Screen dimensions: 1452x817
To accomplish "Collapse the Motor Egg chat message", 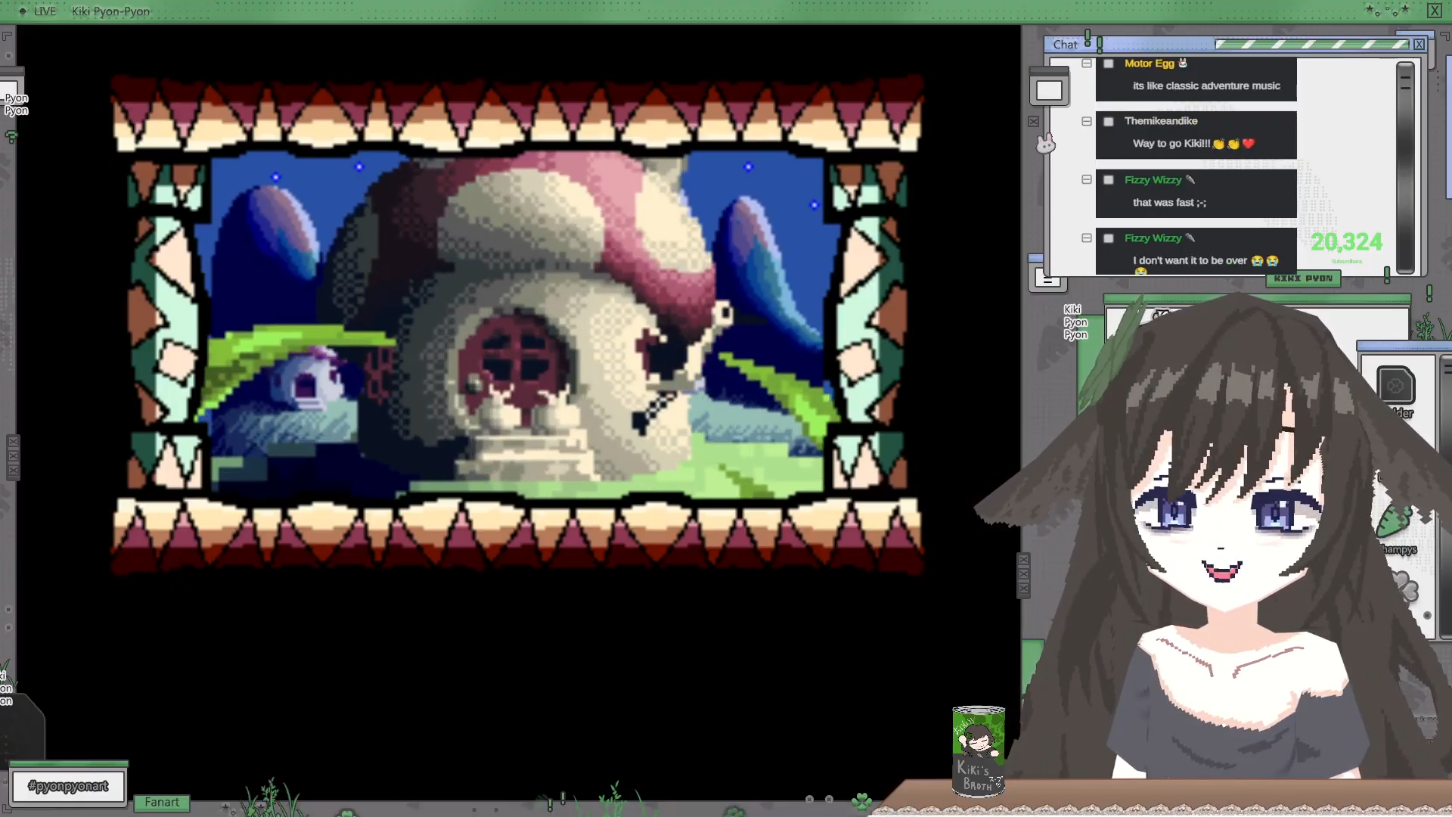I will click(x=1087, y=64).
